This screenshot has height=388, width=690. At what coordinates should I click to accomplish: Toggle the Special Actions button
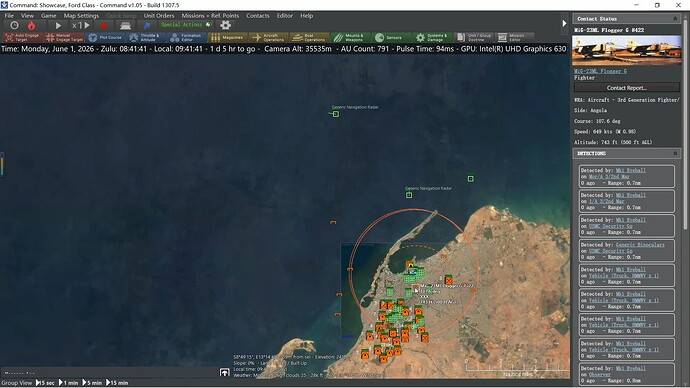(x=186, y=25)
